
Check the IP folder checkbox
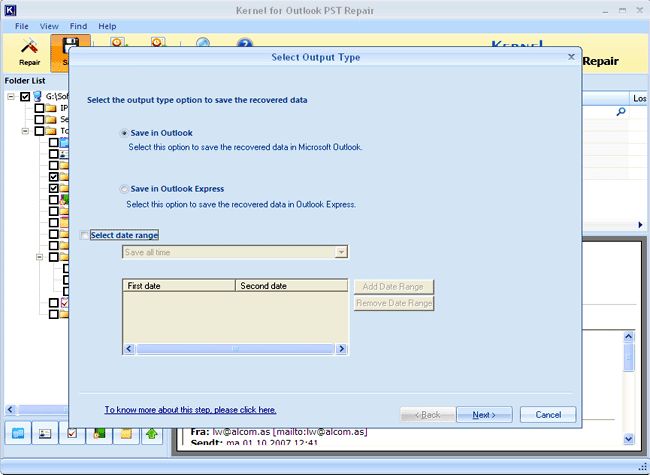click(39, 108)
